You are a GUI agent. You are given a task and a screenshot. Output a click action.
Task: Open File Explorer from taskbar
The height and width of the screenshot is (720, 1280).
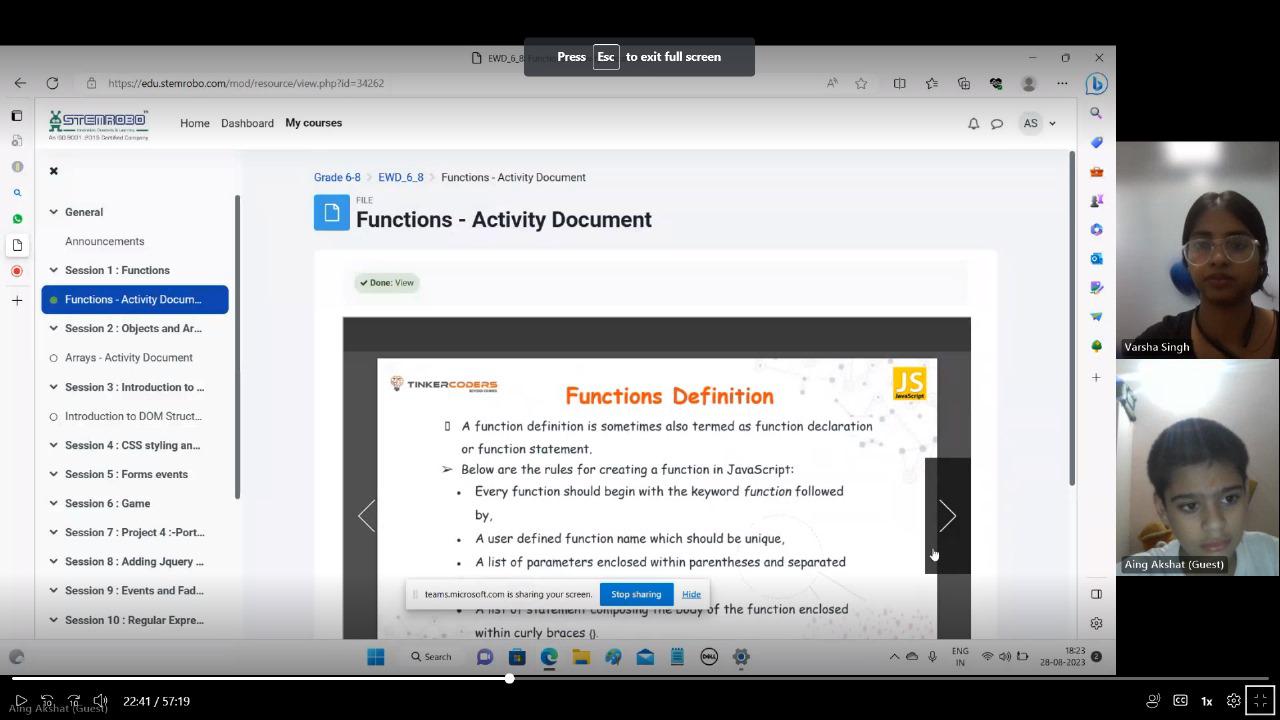(x=581, y=657)
